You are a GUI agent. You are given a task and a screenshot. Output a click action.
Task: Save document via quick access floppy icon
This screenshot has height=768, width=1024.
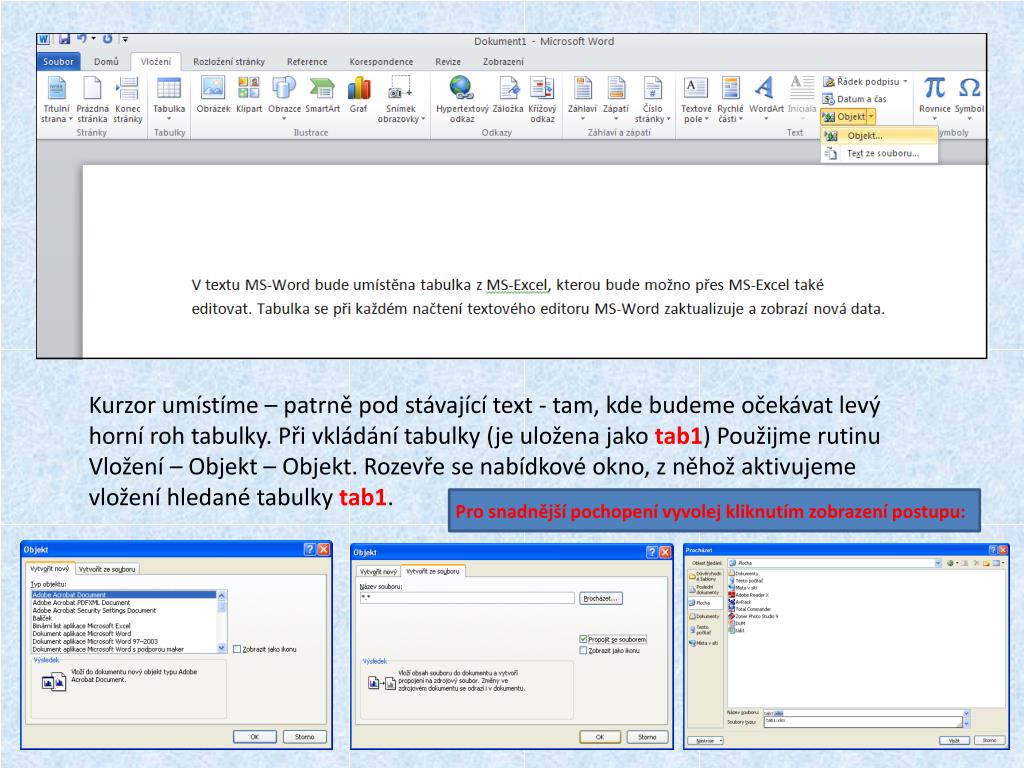click(x=64, y=40)
